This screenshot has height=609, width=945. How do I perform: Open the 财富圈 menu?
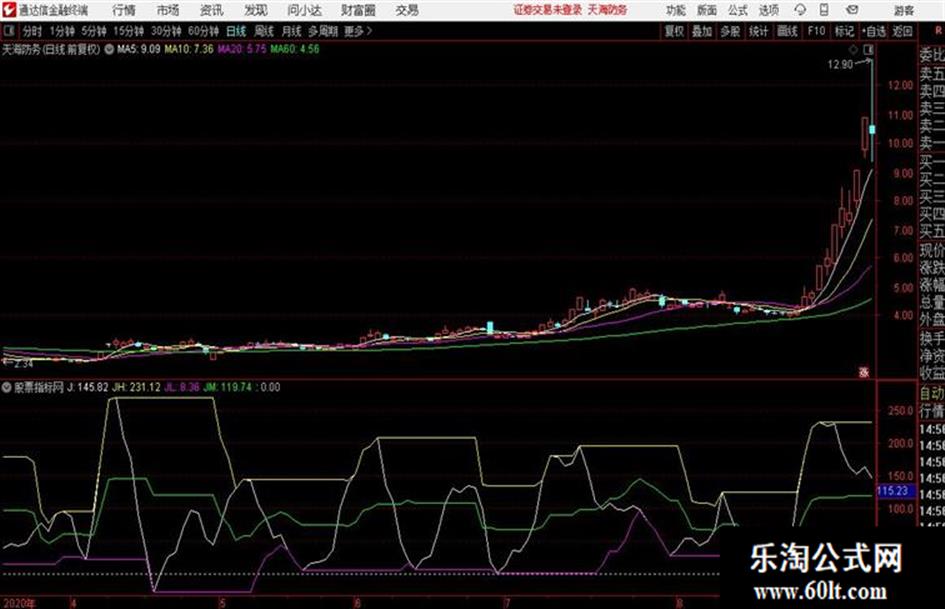click(358, 10)
